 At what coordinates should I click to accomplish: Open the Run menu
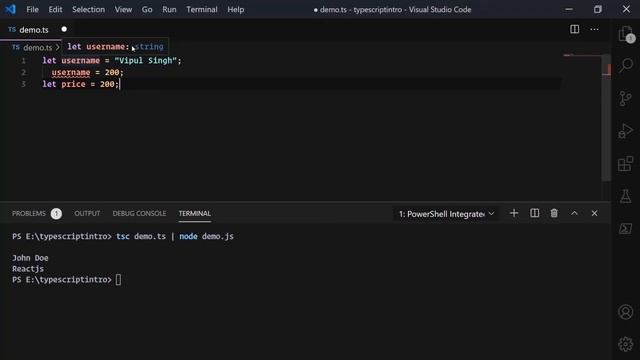[x=169, y=9]
